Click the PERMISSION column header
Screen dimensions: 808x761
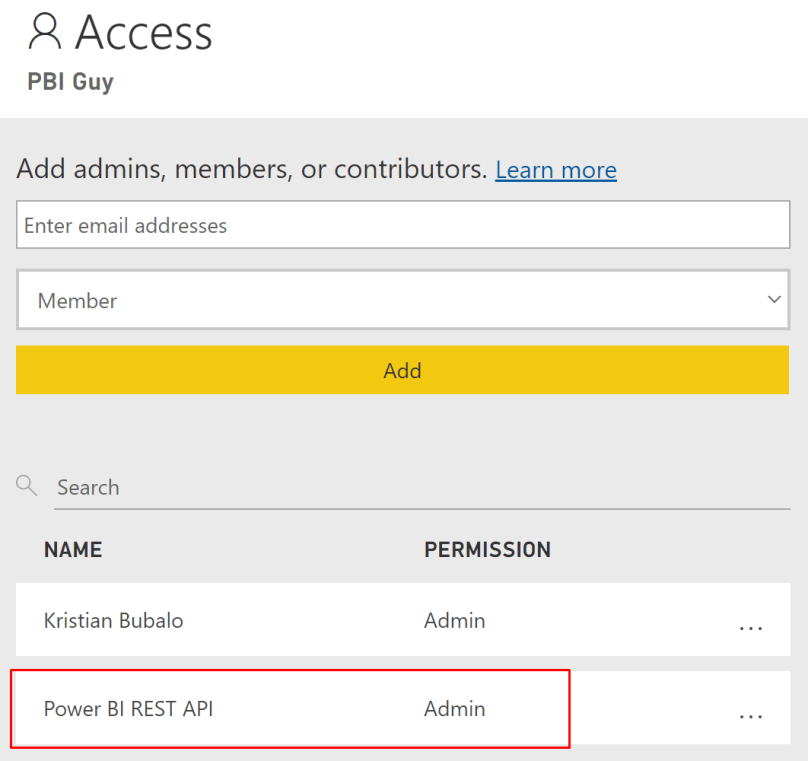pyautogui.click(x=487, y=550)
